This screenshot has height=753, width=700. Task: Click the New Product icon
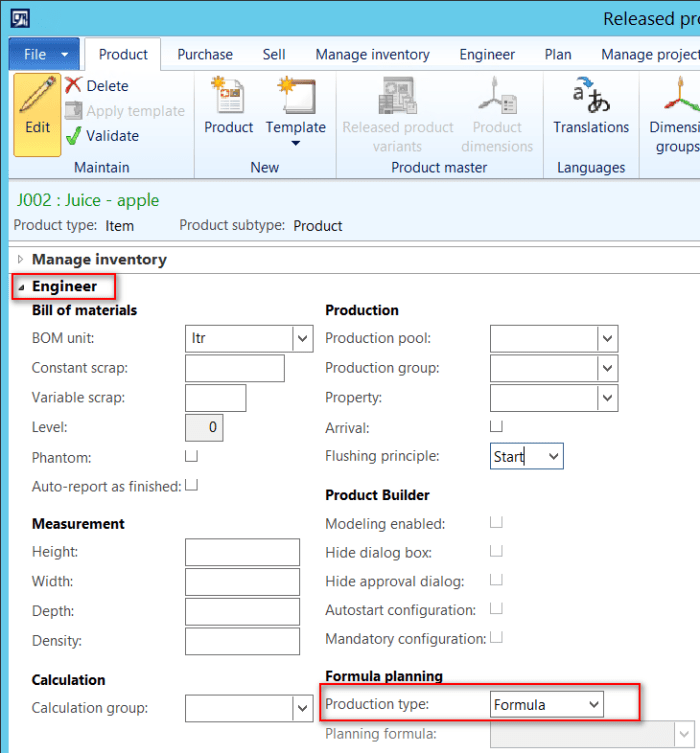(228, 95)
